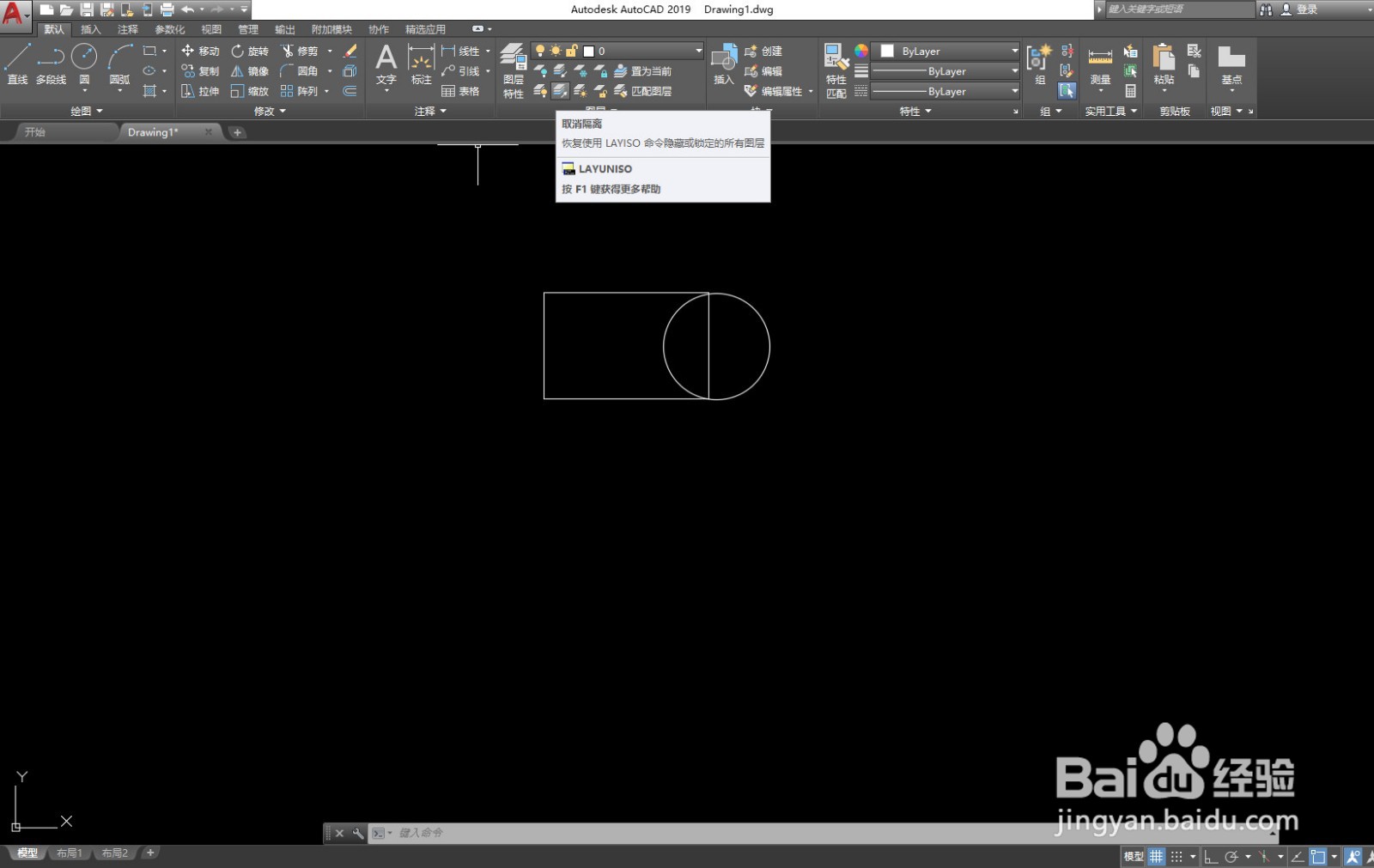Click the Rotate (旋转) tool
Image resolution: width=1374 pixels, height=868 pixels.
(249, 52)
